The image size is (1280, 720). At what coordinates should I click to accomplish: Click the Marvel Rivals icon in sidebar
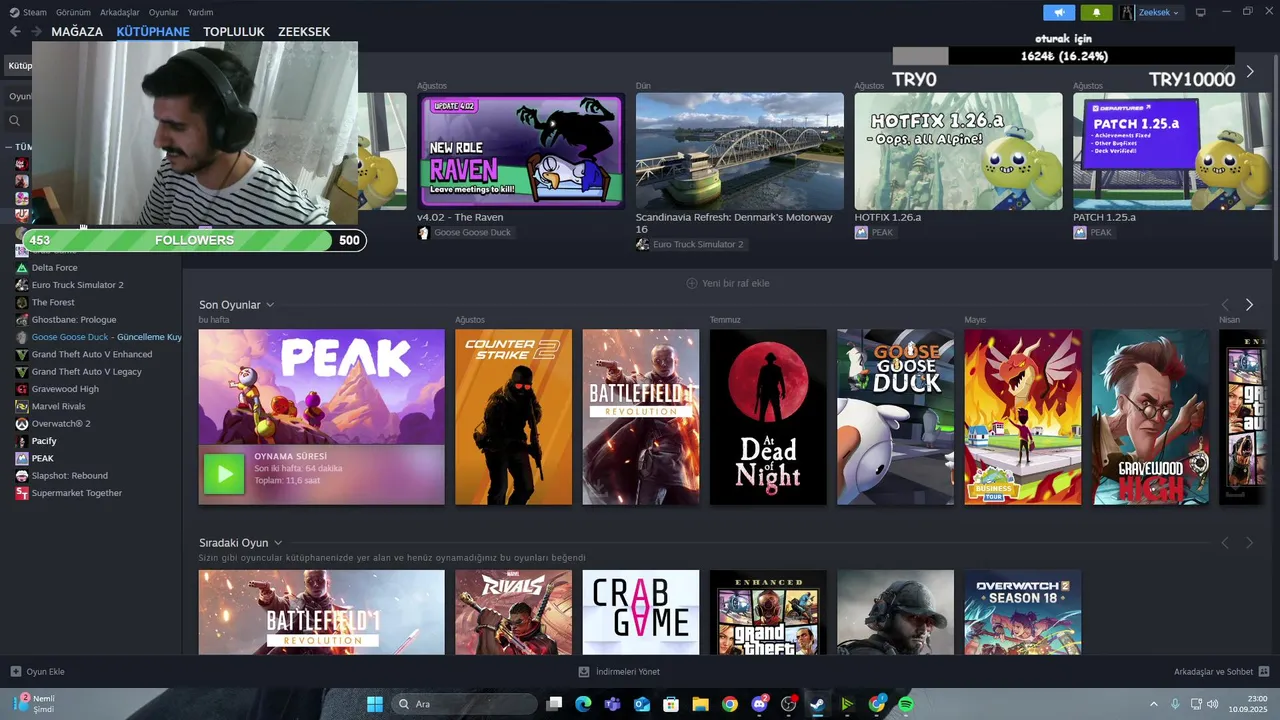(x=22, y=406)
